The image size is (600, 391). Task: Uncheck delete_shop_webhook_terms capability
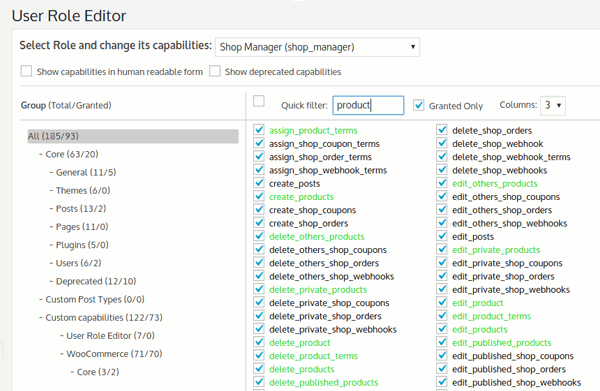point(442,156)
